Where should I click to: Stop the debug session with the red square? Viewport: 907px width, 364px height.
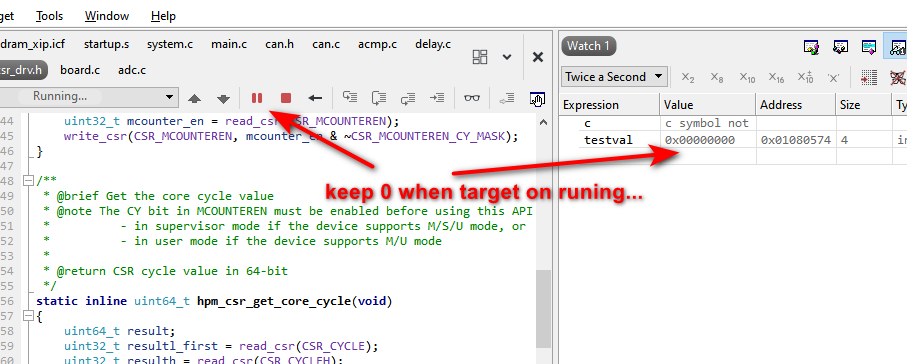click(286, 98)
